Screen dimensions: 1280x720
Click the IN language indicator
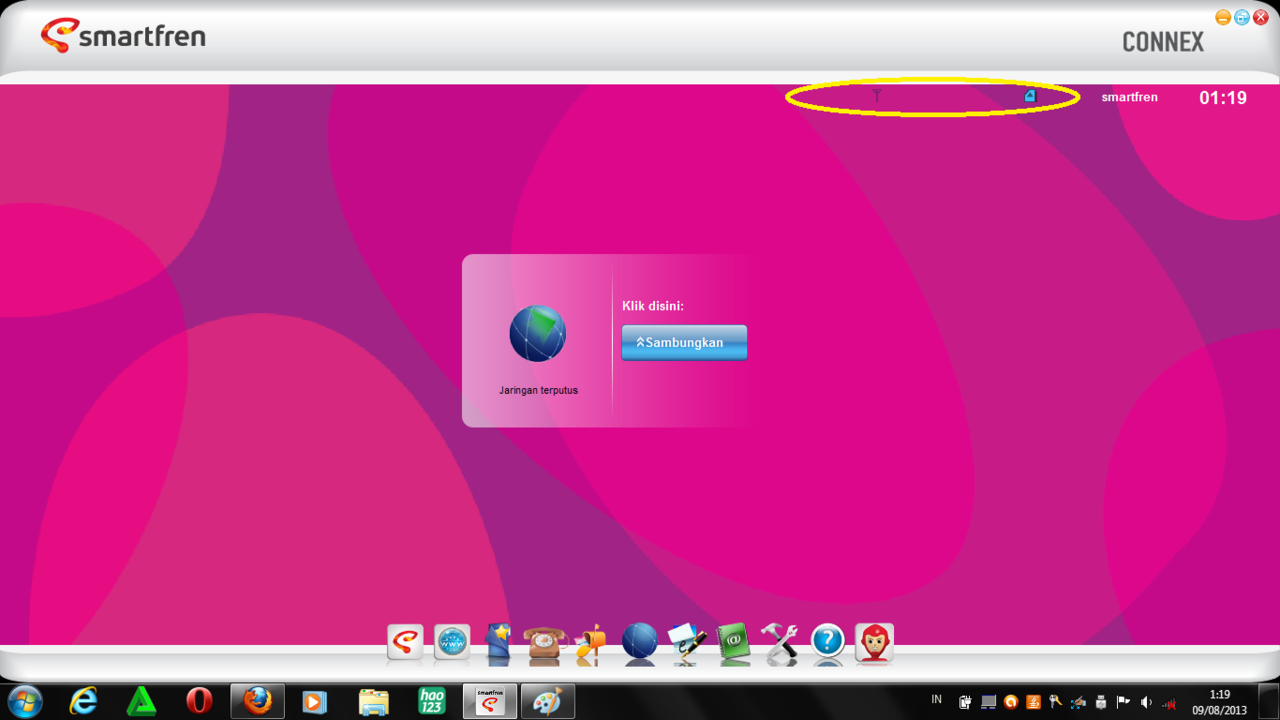point(936,700)
